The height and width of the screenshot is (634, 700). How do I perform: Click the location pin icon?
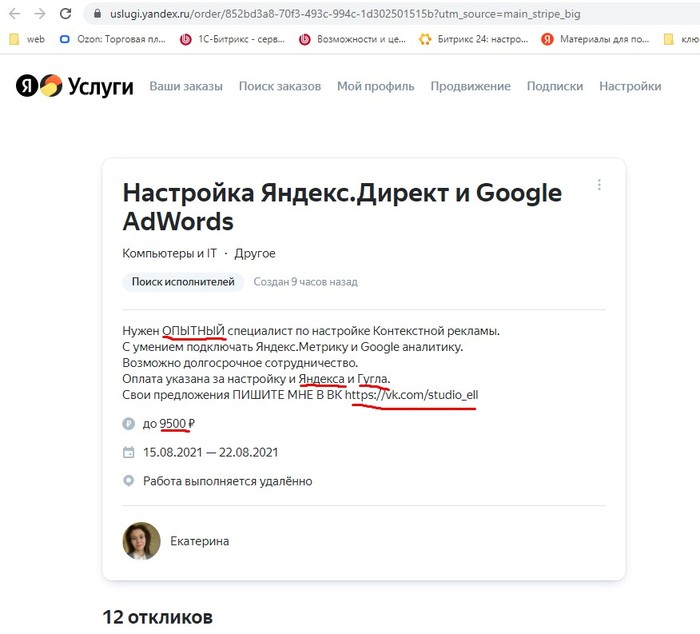click(129, 481)
